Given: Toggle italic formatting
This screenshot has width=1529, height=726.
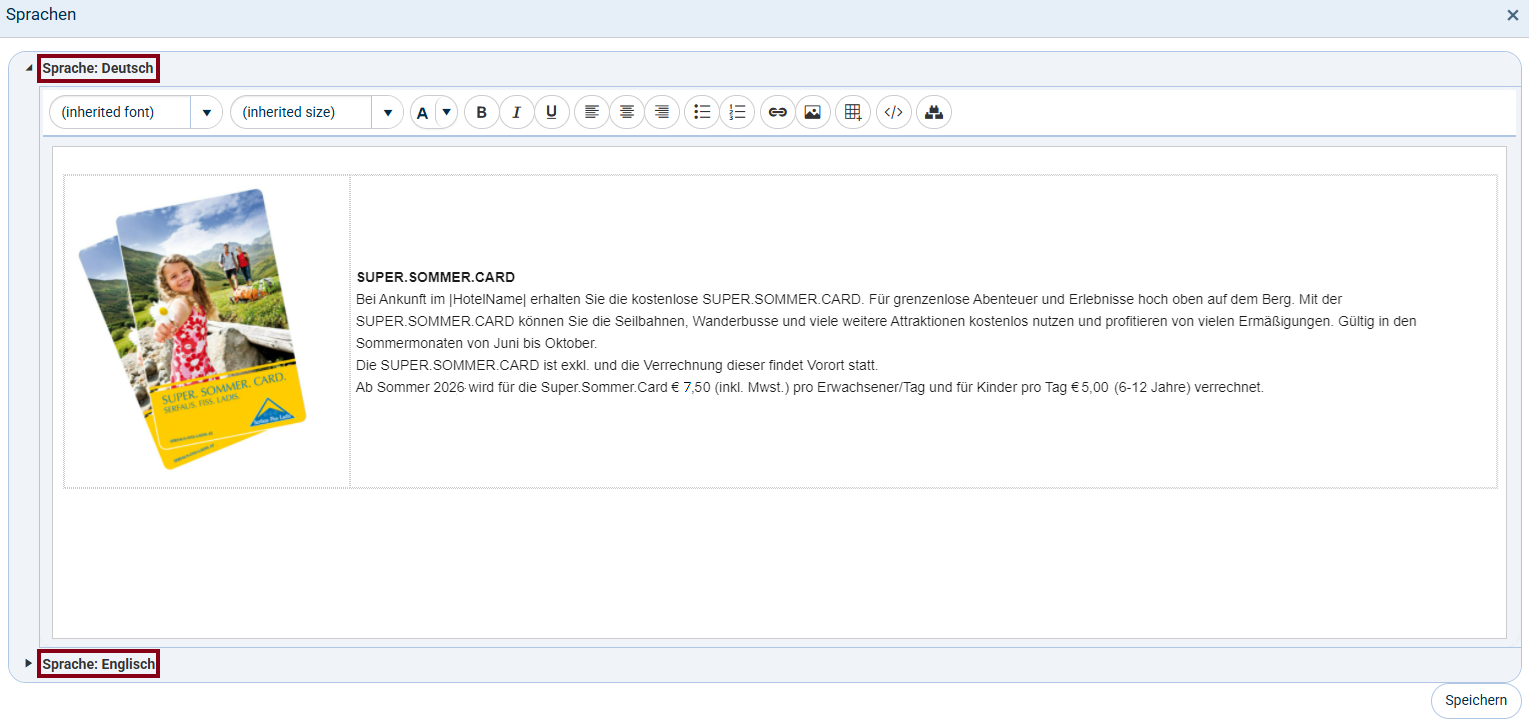Looking at the screenshot, I should point(516,112).
